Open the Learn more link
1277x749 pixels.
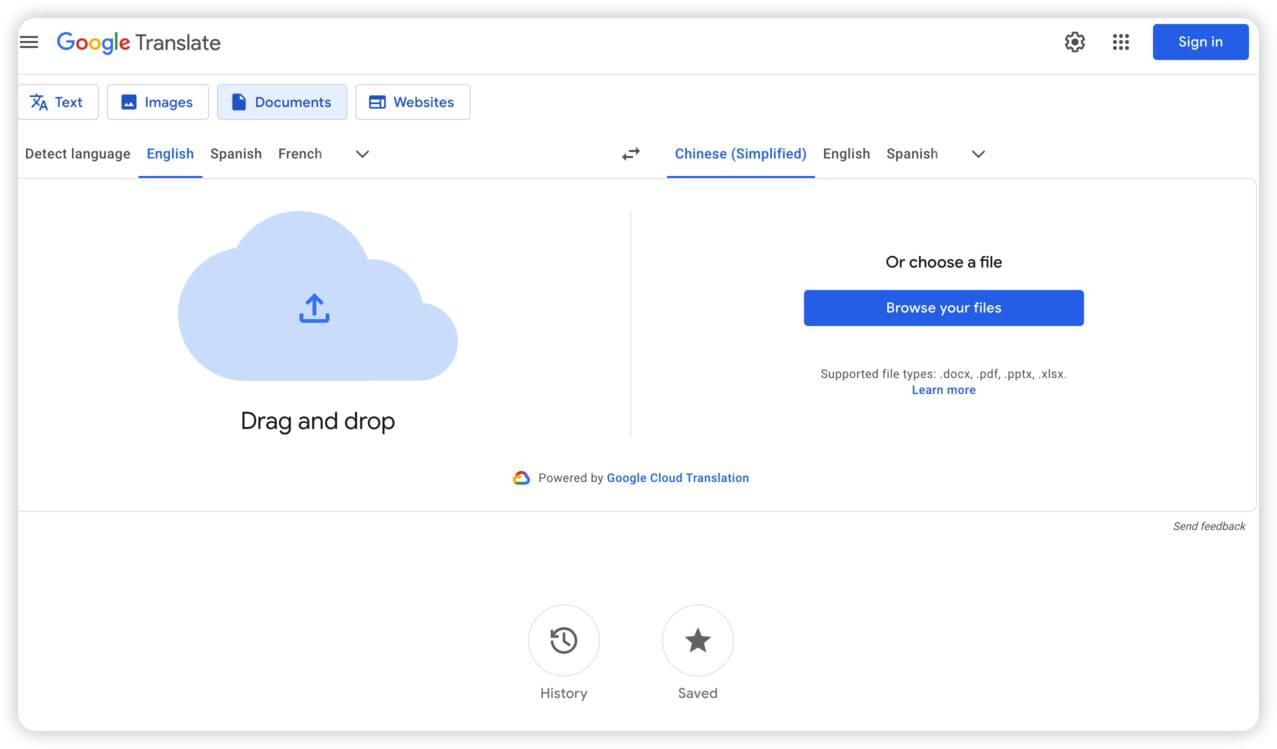tap(943, 390)
